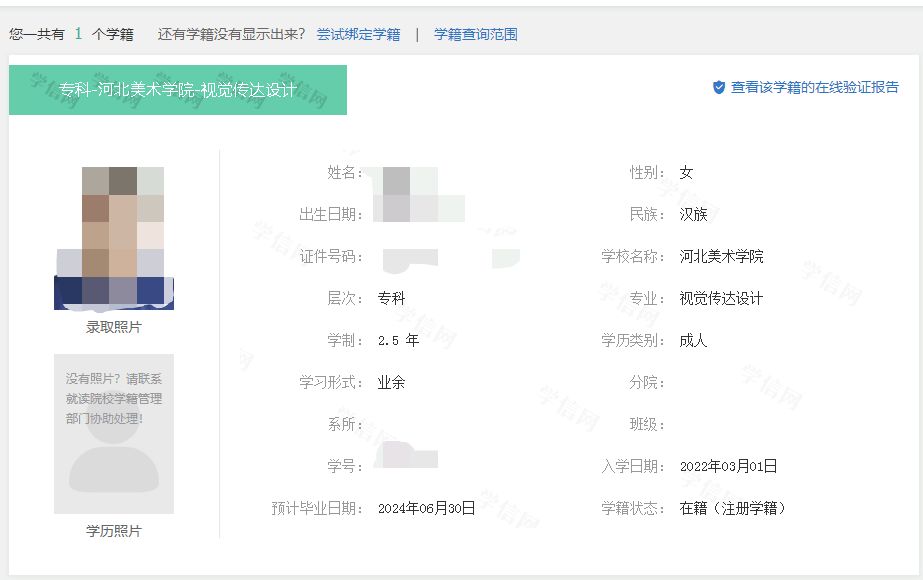The height and width of the screenshot is (580, 923).
Task: Click the 学号 label
Action: [x=345, y=466]
